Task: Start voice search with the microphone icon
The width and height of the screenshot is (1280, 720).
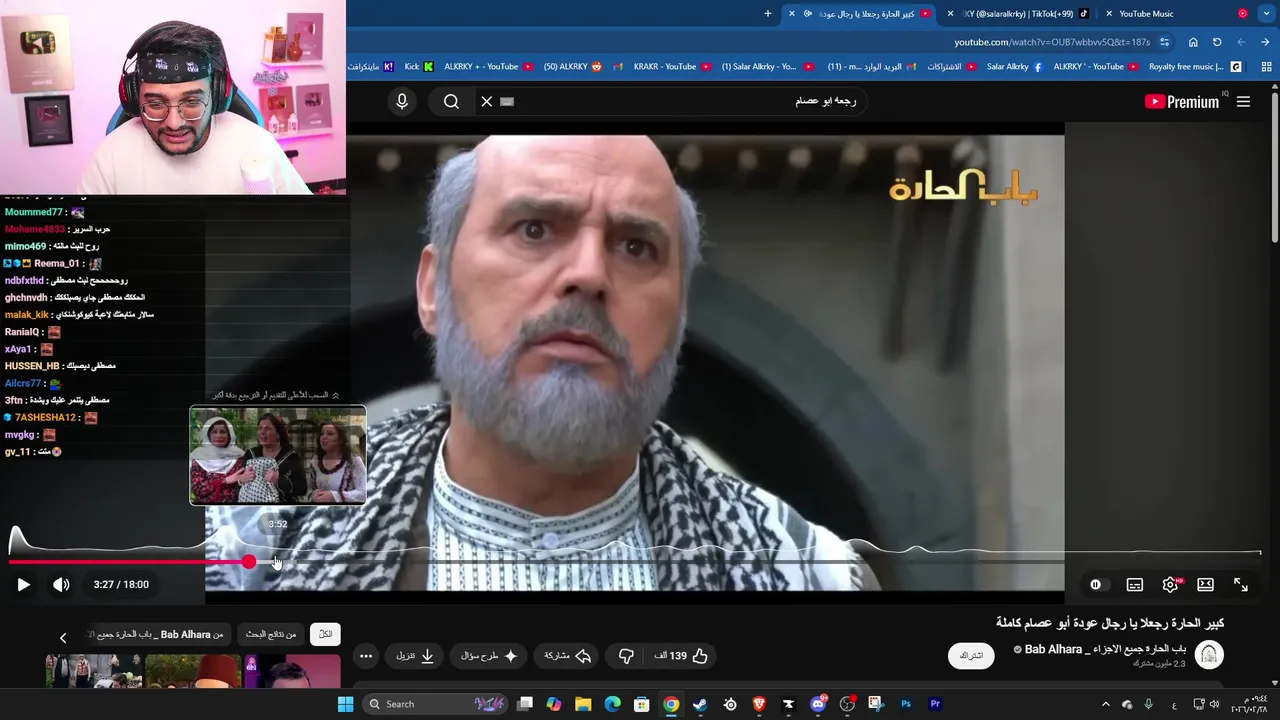Action: click(402, 101)
